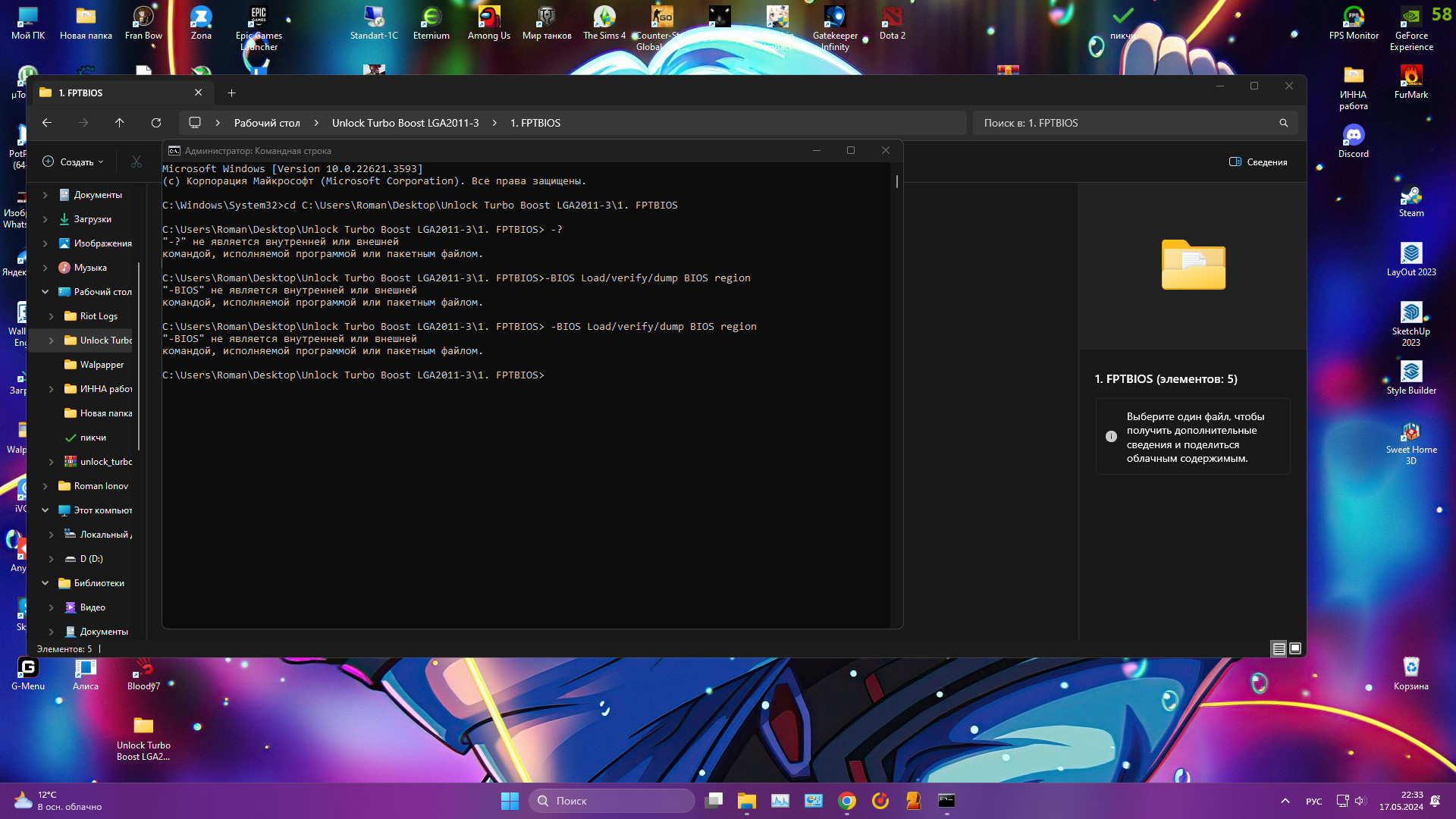The height and width of the screenshot is (819, 1456).
Task: Switch to large thumbnails view
Action: click(1295, 649)
